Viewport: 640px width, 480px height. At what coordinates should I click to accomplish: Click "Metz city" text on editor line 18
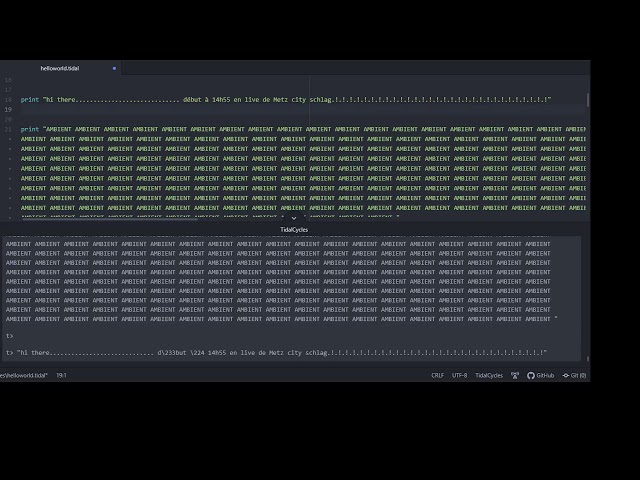pos(289,100)
